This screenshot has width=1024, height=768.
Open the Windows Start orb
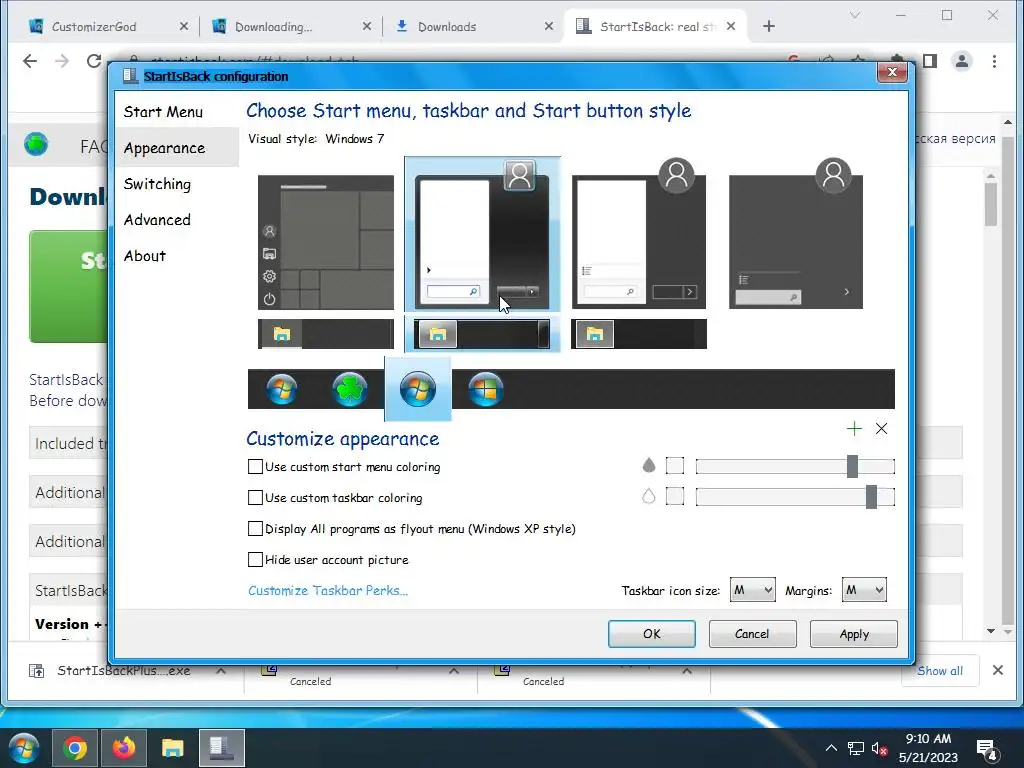coord(24,748)
